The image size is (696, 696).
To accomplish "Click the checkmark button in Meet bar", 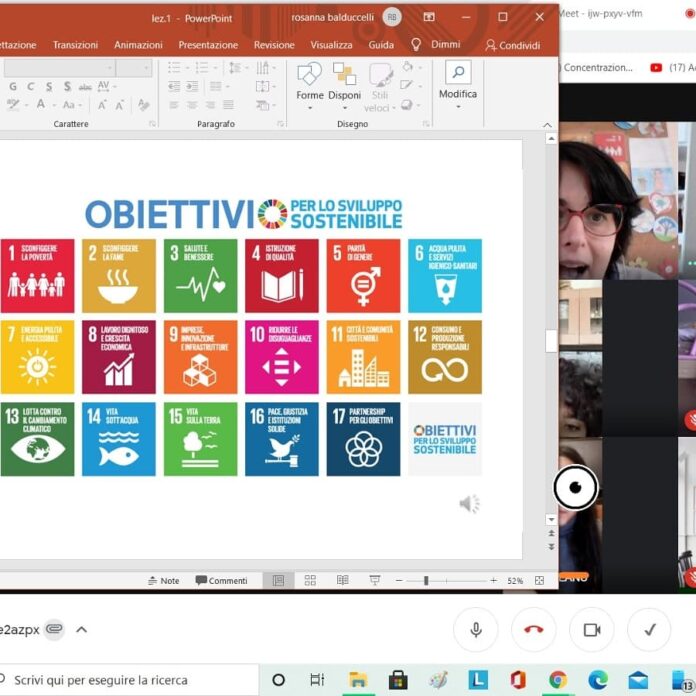I will [649, 629].
